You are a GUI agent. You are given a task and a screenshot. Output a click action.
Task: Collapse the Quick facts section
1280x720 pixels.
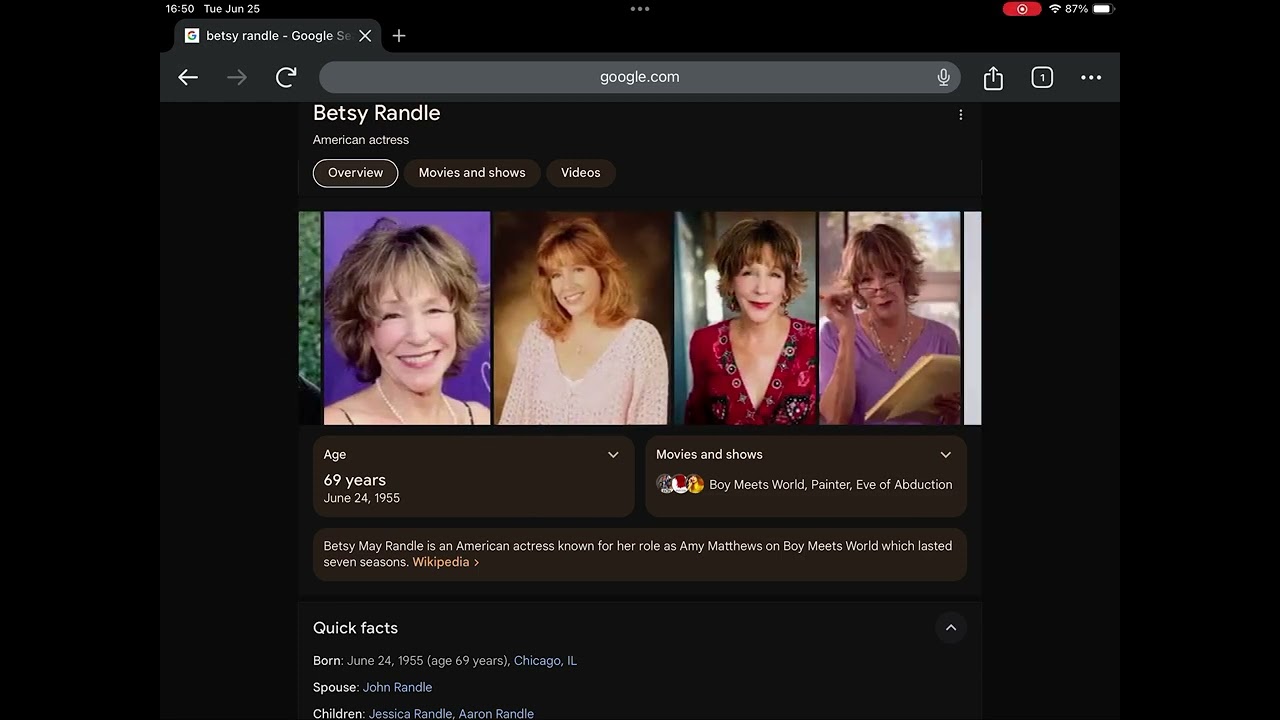click(951, 628)
